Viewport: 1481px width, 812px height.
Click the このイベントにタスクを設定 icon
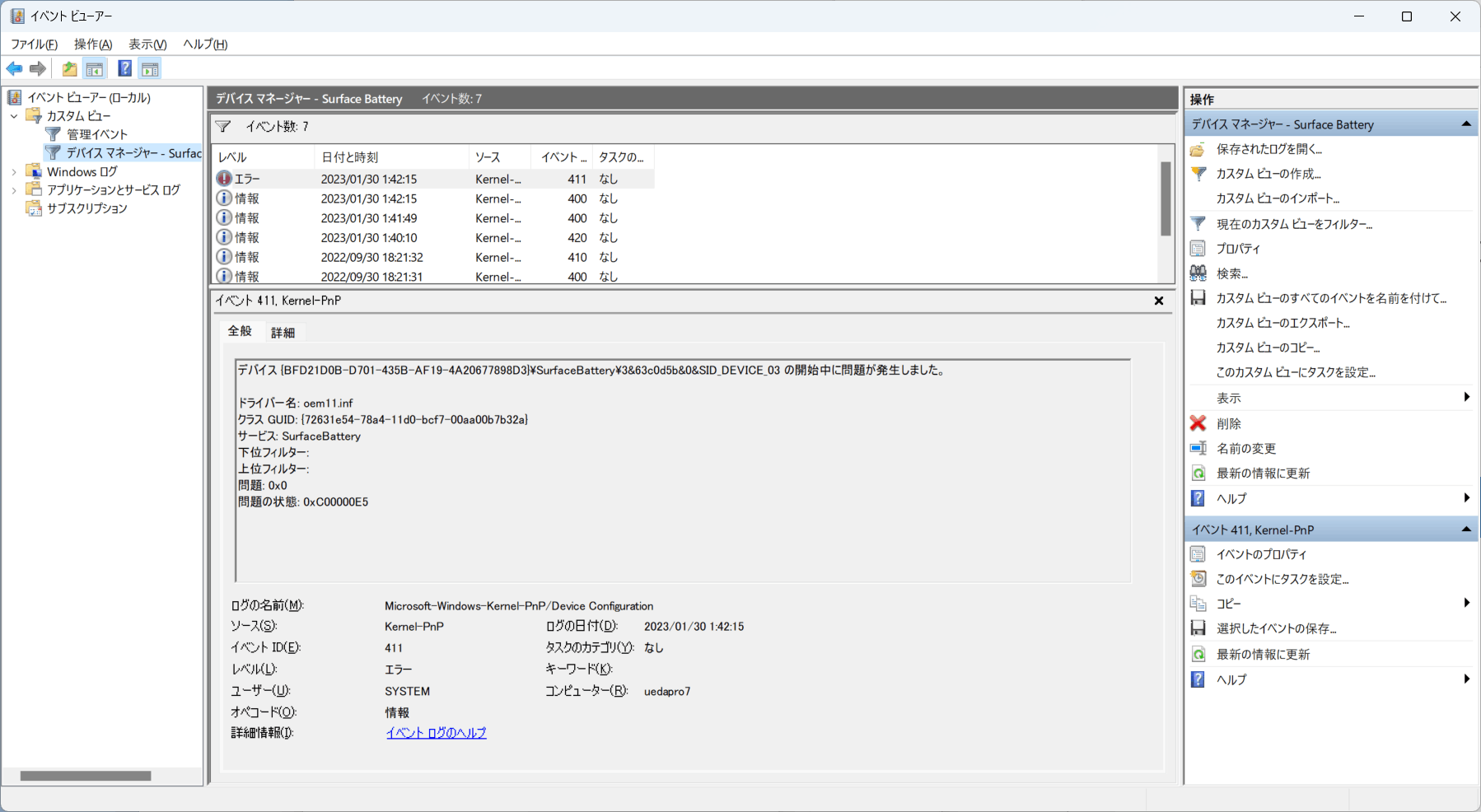pos(1198,579)
